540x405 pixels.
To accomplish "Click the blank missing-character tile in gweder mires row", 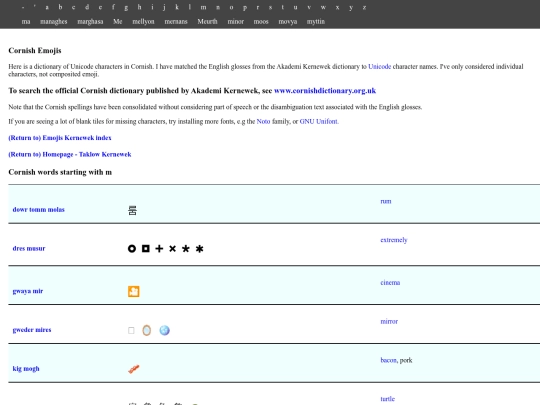I will 131,331.
